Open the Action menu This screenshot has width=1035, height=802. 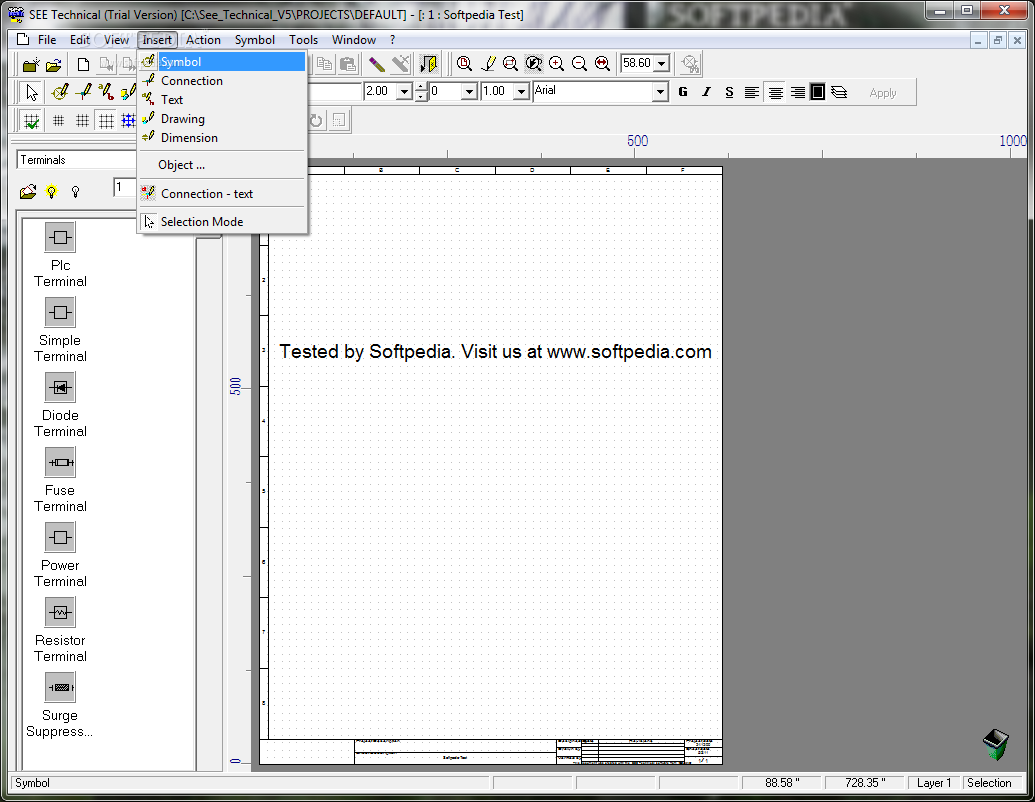point(203,40)
